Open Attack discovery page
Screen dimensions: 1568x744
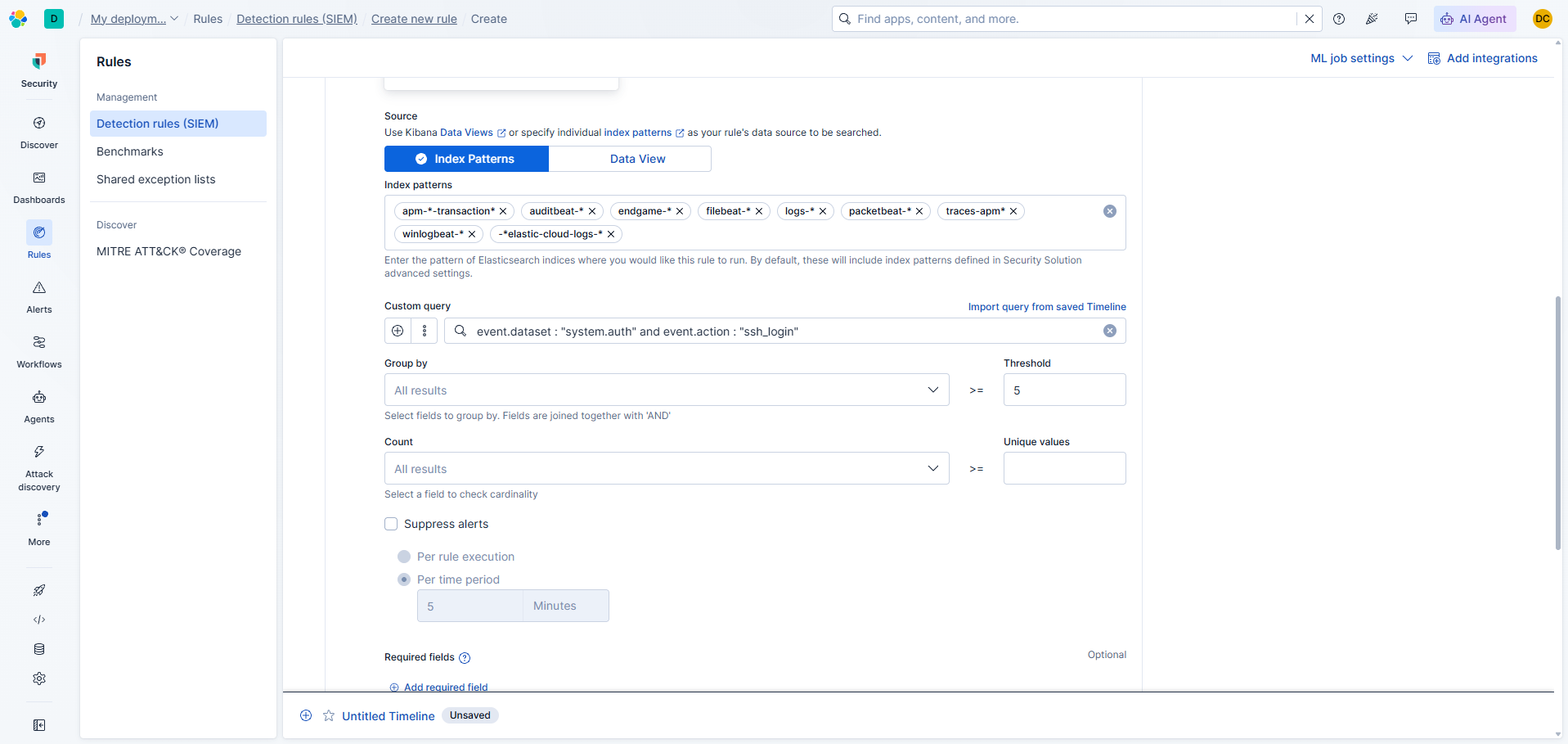coord(39,468)
